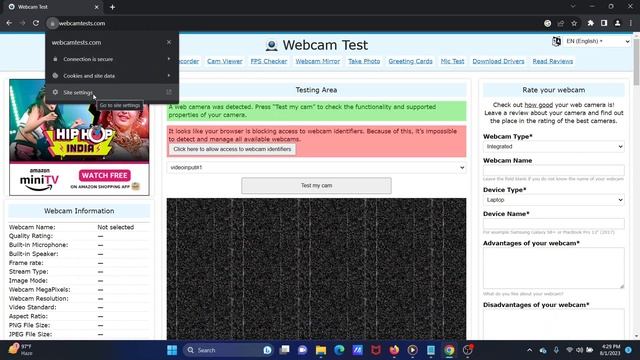The image size is (640, 360).
Task: Click the Device Name input field
Action: coord(553,224)
